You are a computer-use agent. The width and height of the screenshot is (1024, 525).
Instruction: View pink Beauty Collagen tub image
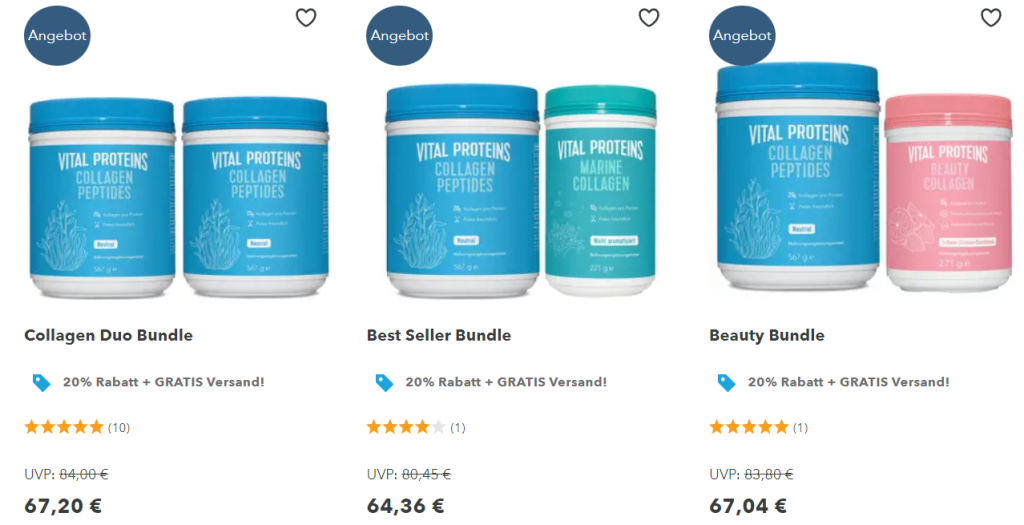(x=948, y=193)
